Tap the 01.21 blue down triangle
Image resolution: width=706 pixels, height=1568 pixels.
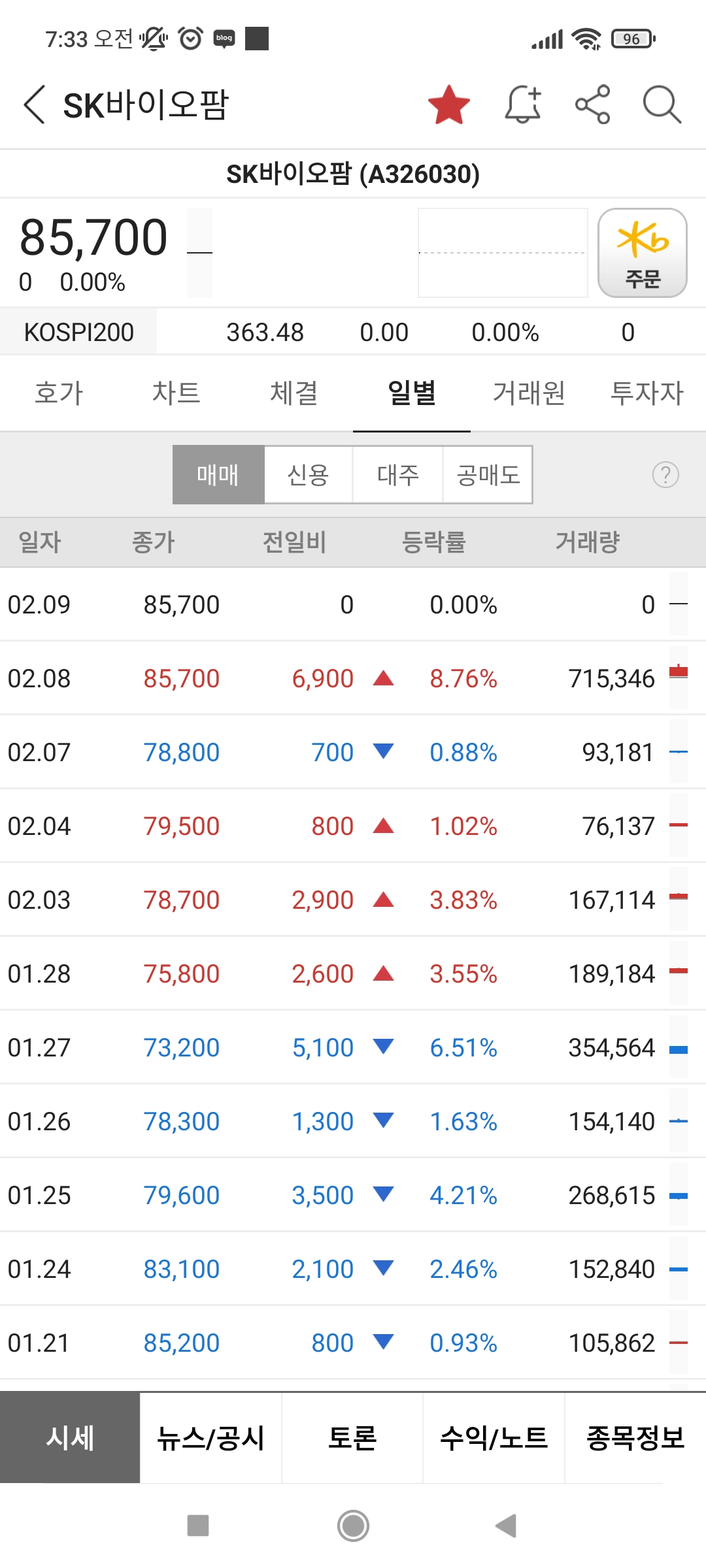383,1342
